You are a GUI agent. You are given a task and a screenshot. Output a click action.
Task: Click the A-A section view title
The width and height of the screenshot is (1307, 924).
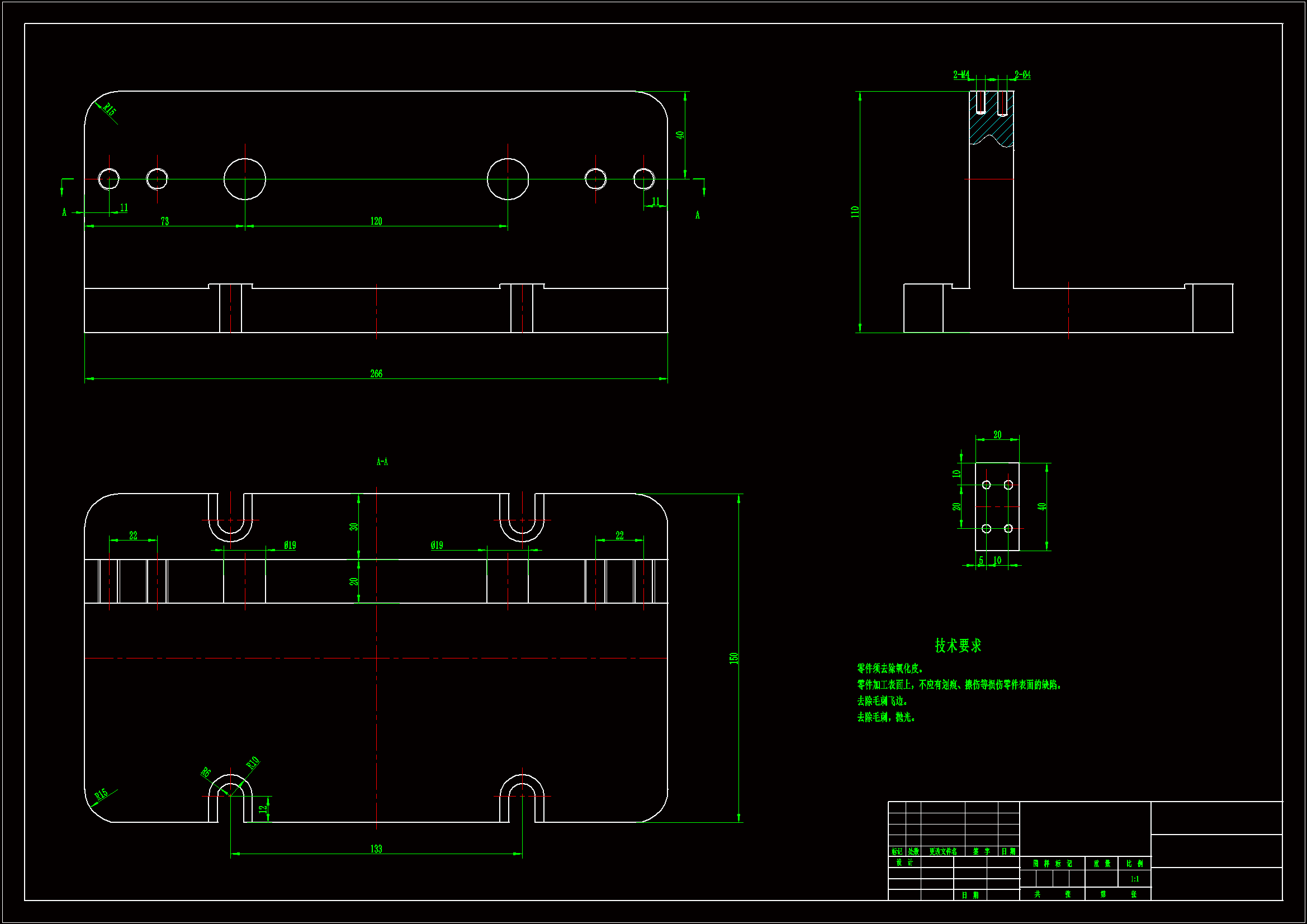pyautogui.click(x=382, y=462)
